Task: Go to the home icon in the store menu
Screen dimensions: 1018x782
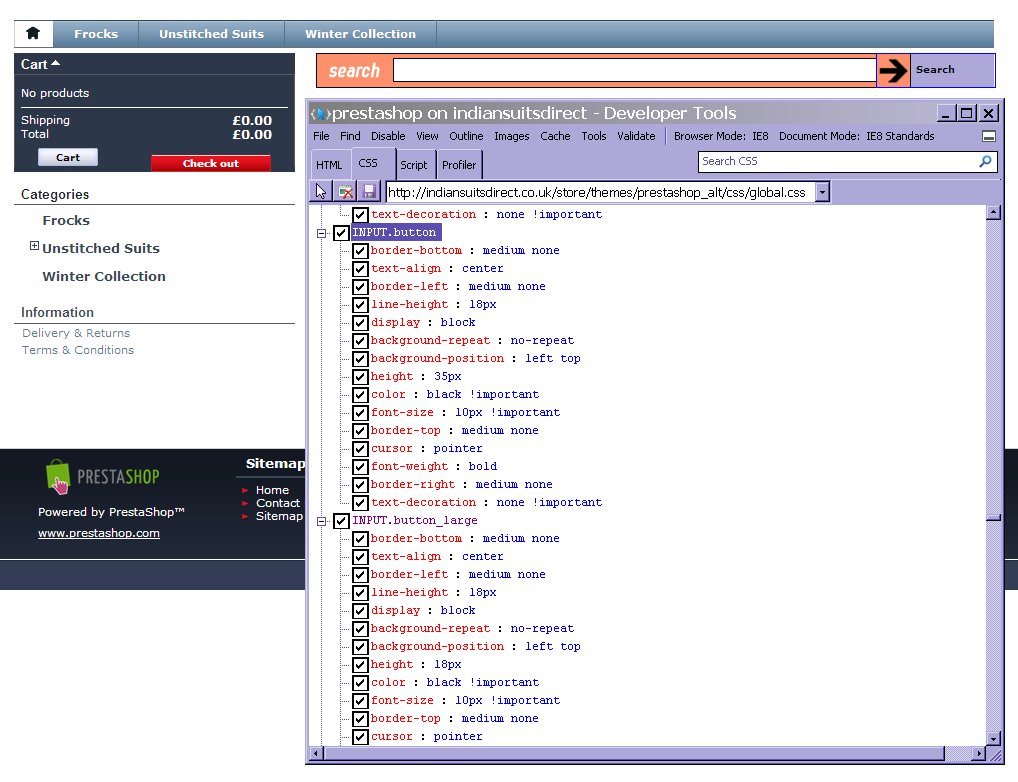Action: click(33, 34)
